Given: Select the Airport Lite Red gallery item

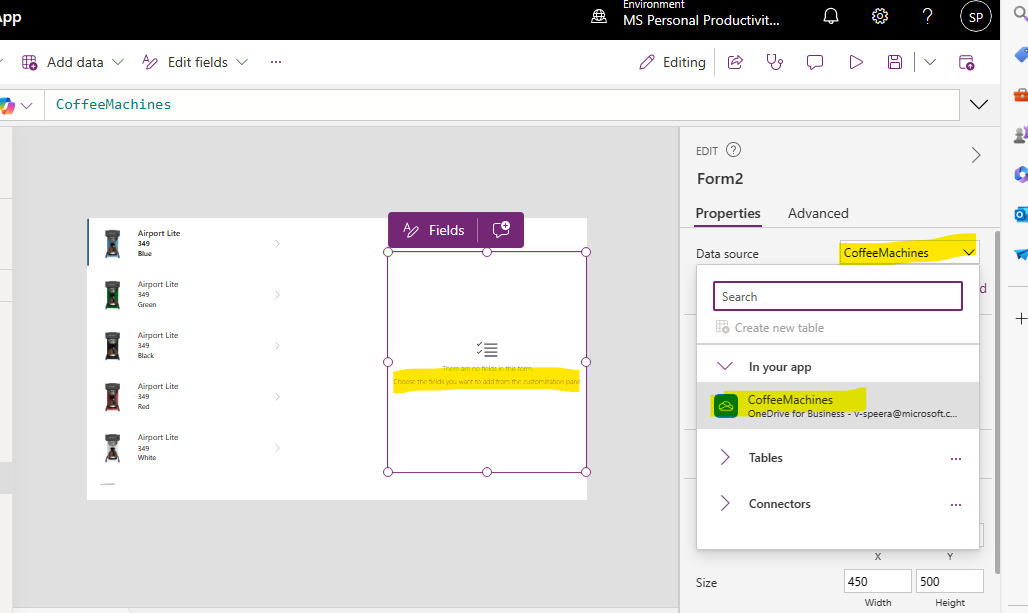Looking at the screenshot, I should click(187, 397).
